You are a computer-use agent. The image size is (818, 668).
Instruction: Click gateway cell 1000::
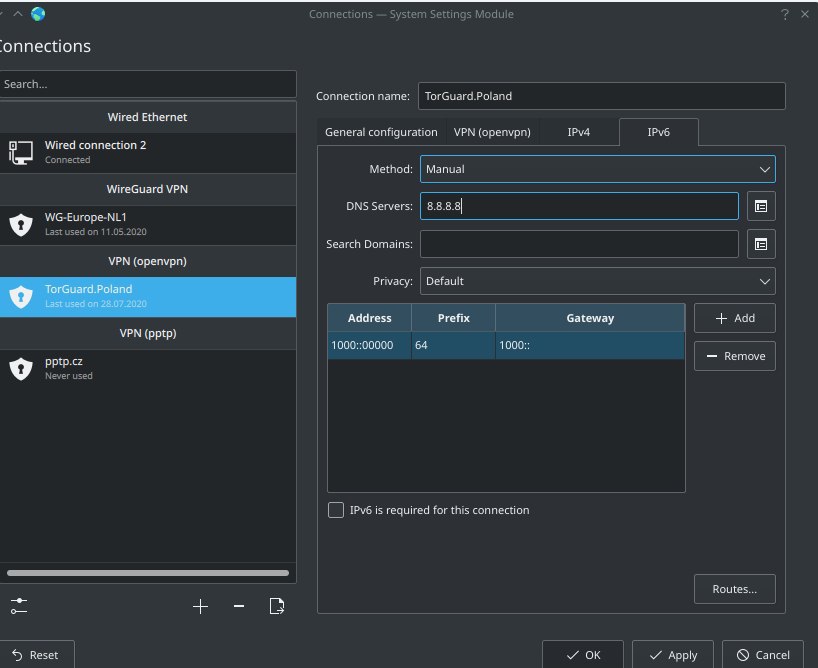pos(590,345)
